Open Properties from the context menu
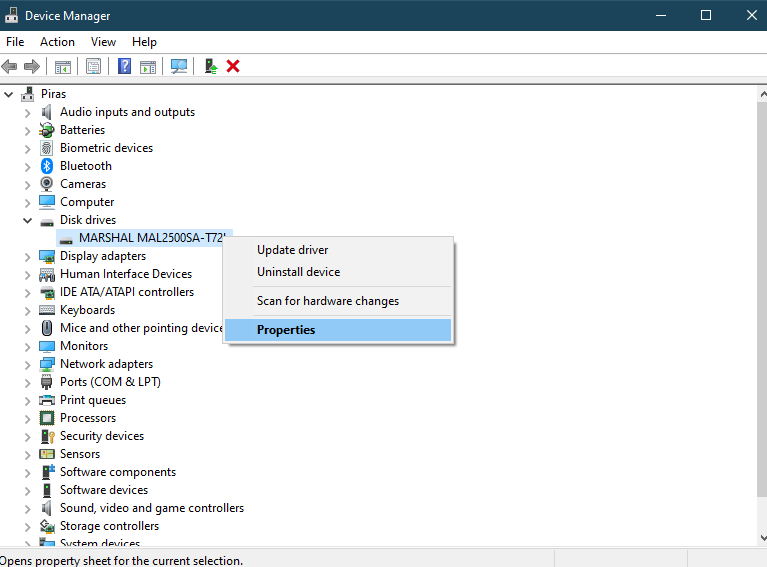767x567 pixels. pos(338,330)
